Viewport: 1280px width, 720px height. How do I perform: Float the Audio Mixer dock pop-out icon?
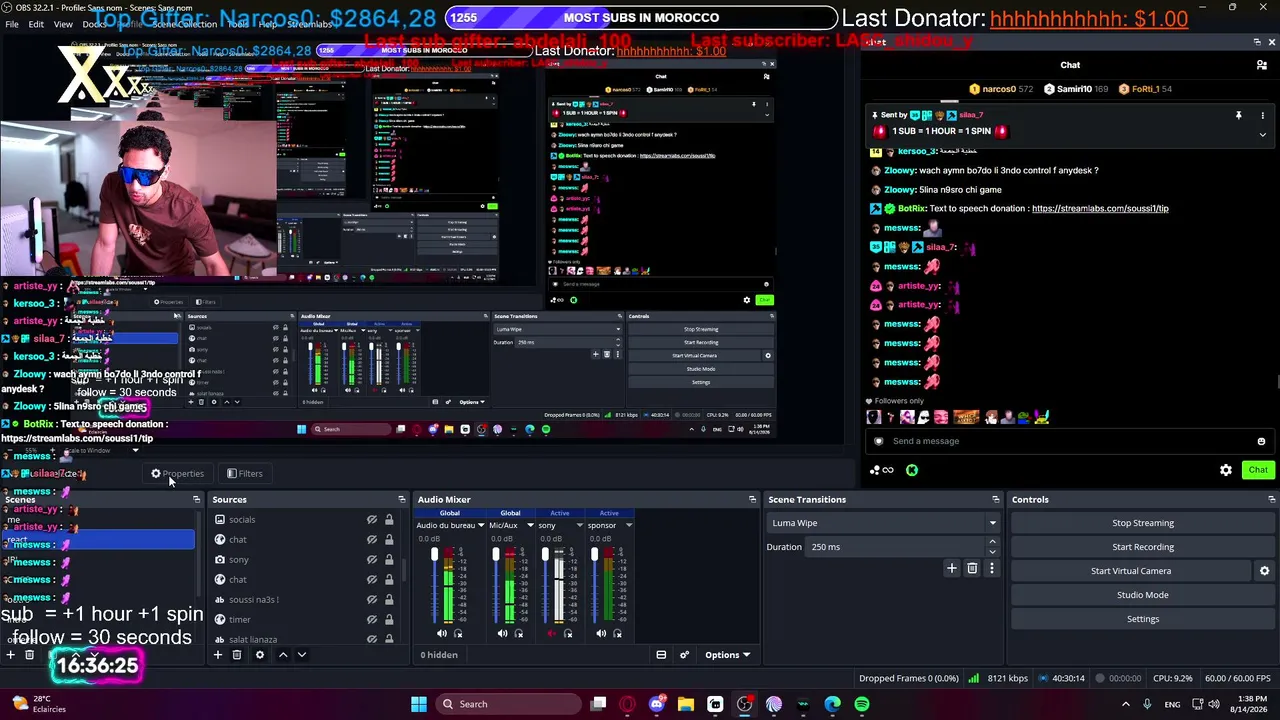click(753, 499)
